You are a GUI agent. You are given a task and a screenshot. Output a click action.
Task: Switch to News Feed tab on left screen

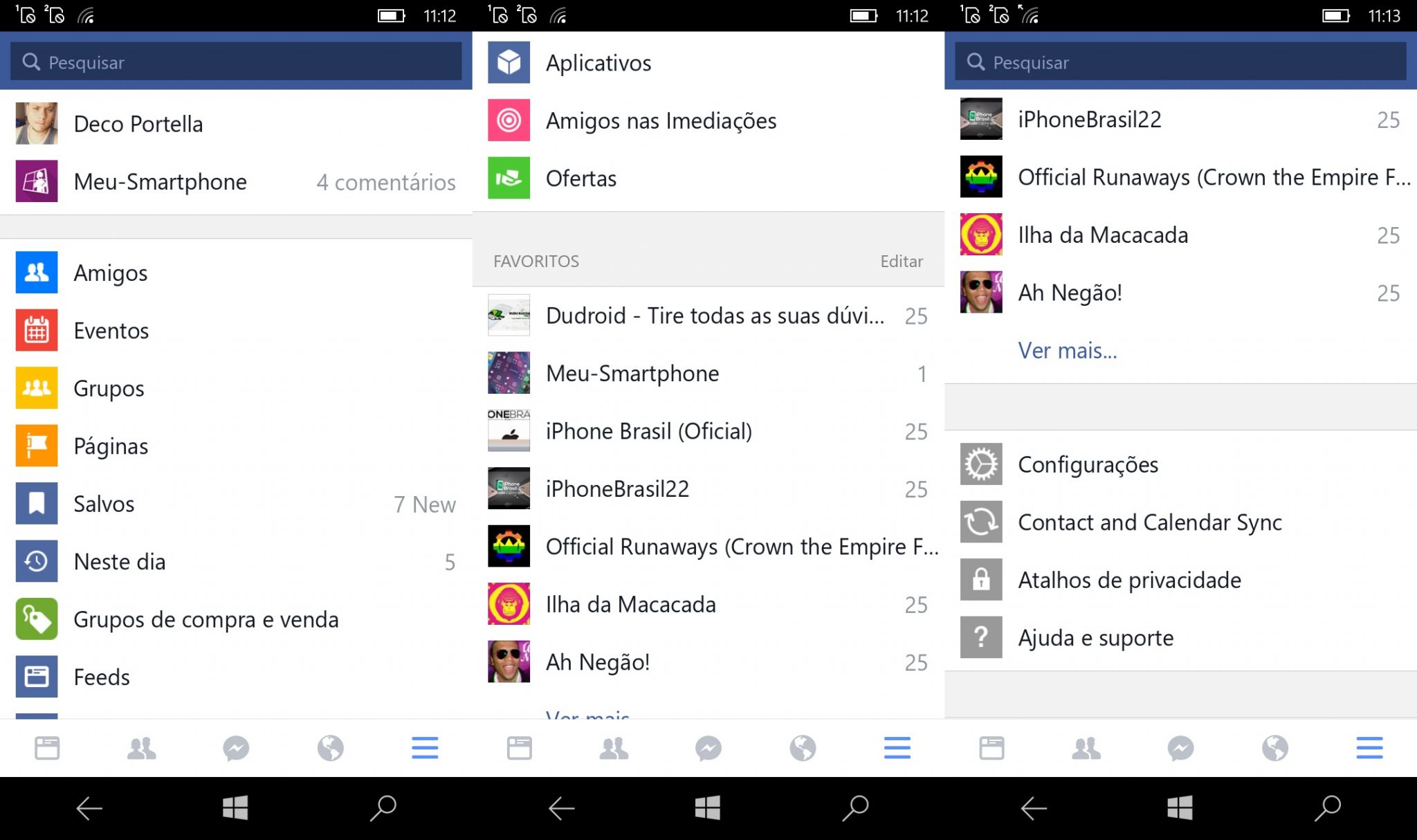[47, 748]
